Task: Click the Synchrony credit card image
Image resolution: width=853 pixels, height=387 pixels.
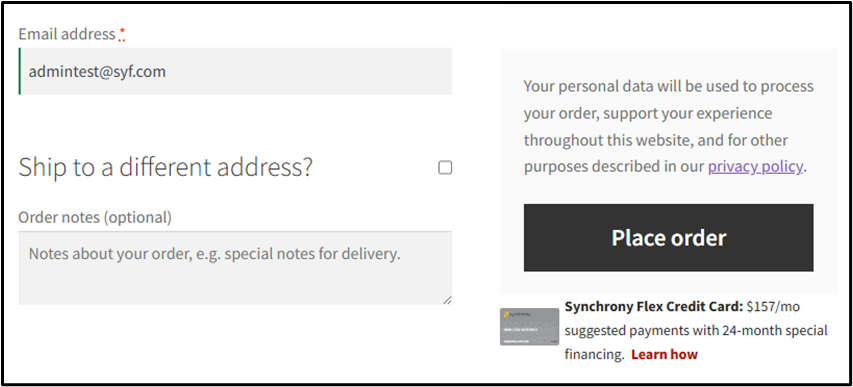Action: (529, 327)
